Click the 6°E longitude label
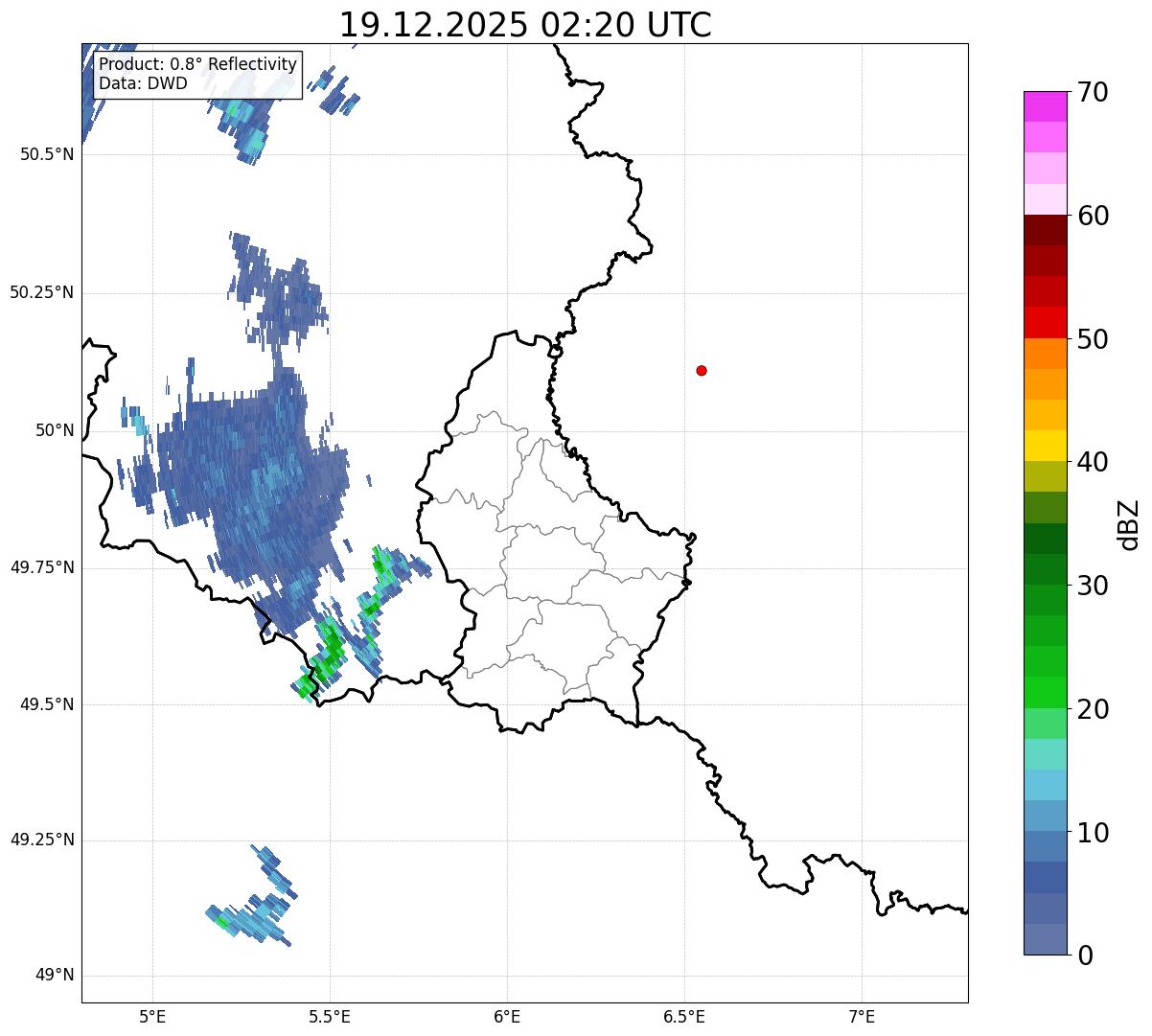Image resolution: width=1152 pixels, height=1036 pixels. [x=507, y=1016]
